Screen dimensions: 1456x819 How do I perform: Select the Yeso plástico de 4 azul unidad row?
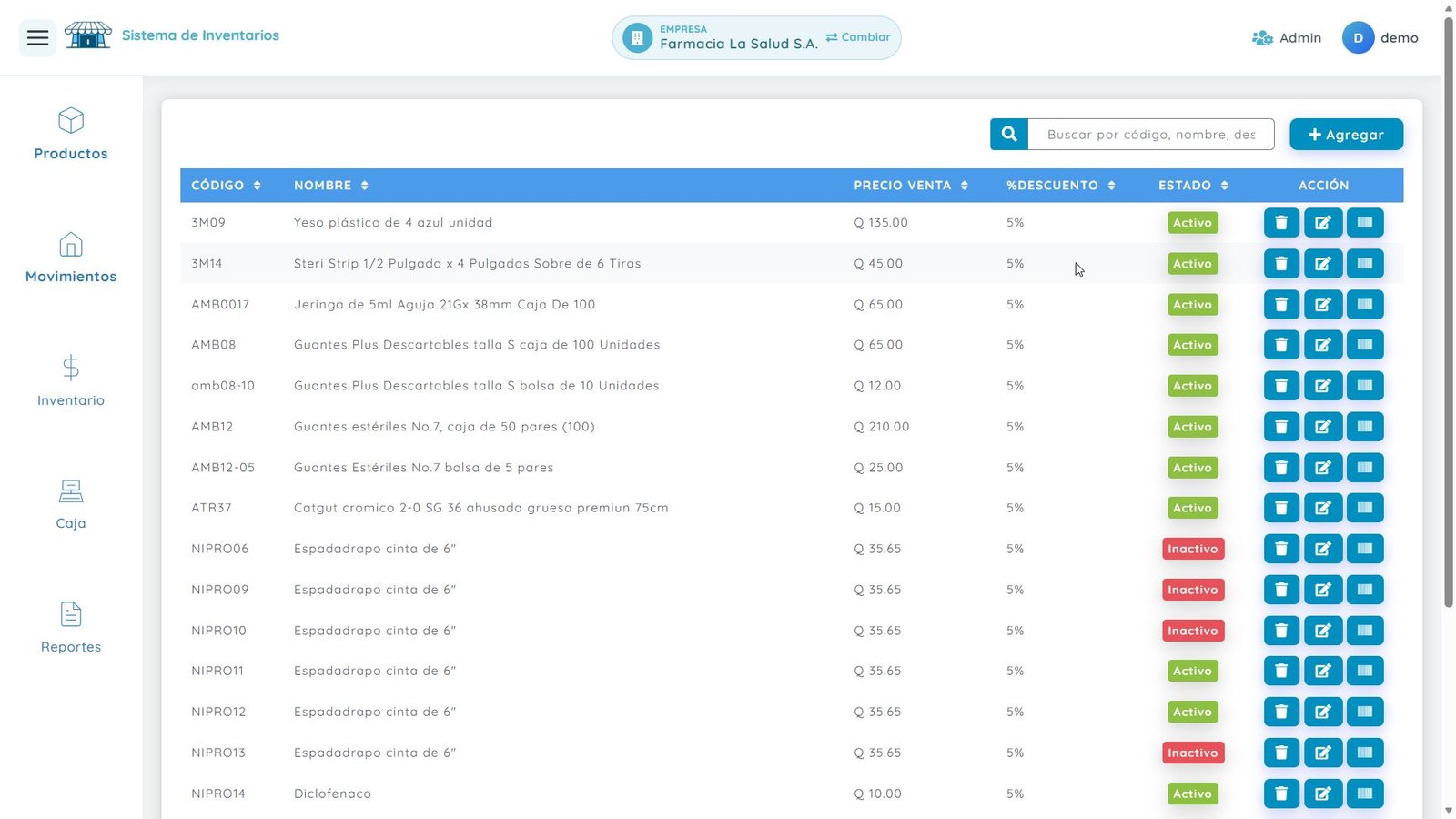(792, 223)
